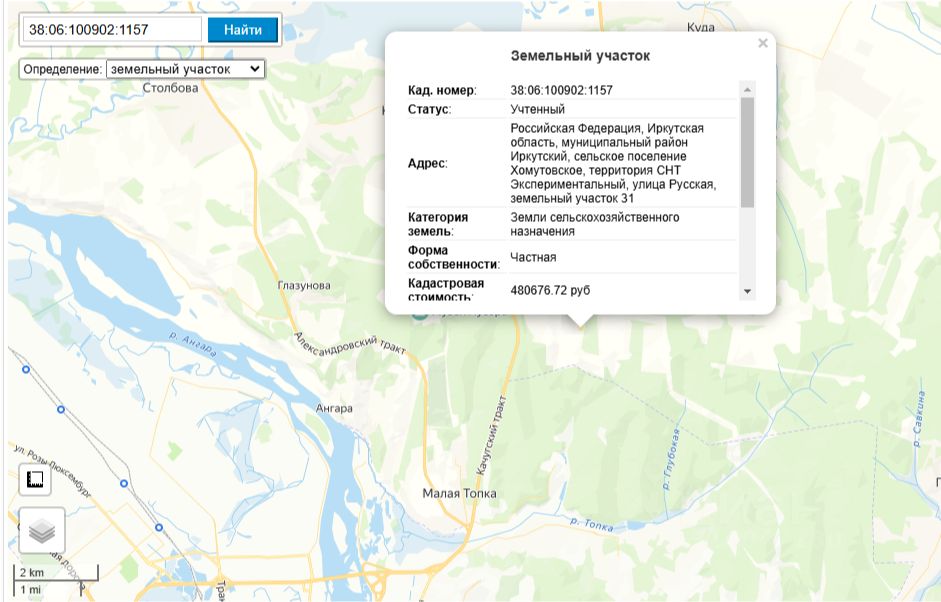Click the Куда map label
The image size is (941, 602).
(x=700, y=27)
